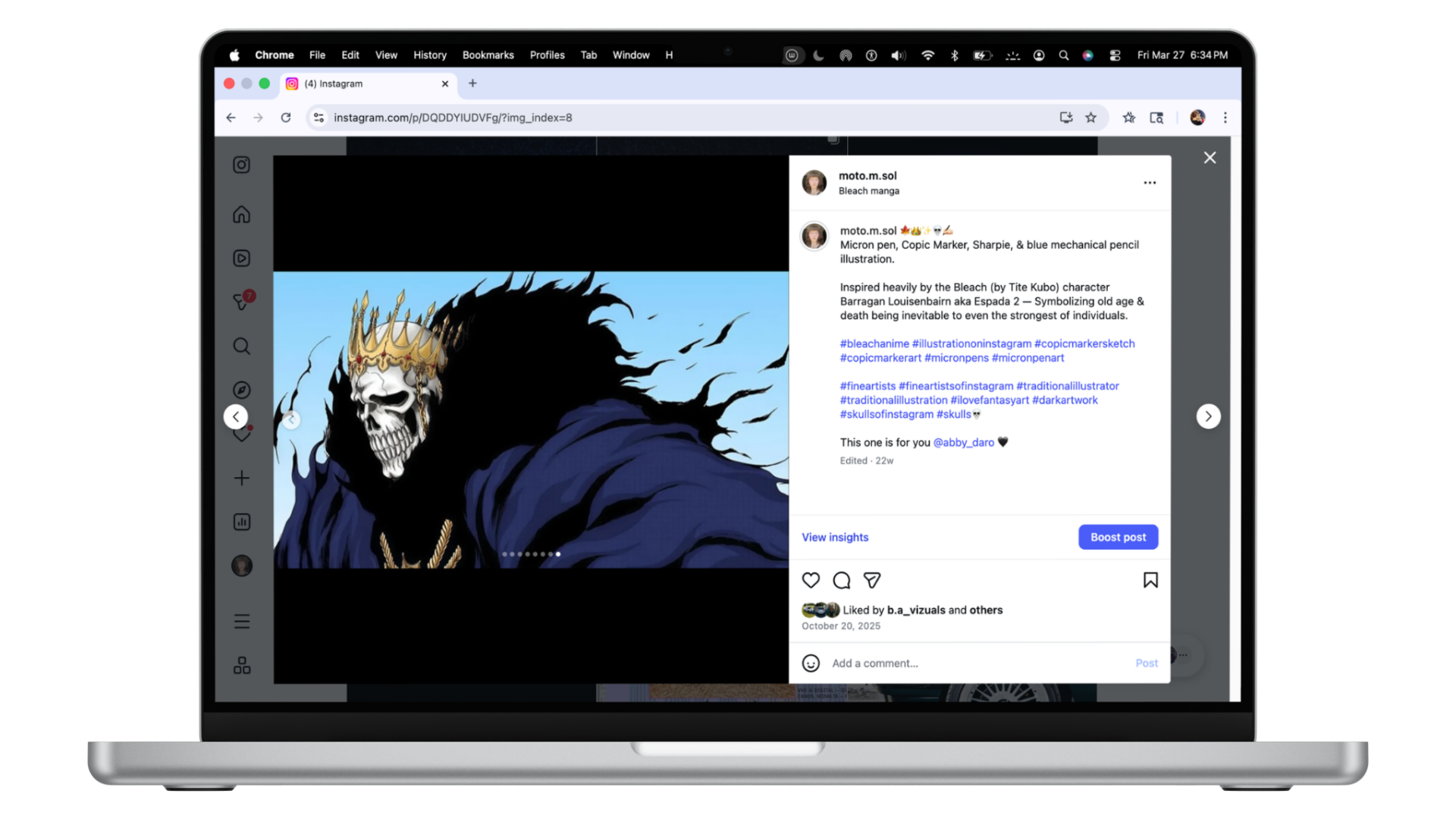Click the share paper plane icon
The image size is (1456, 819).
click(x=872, y=580)
